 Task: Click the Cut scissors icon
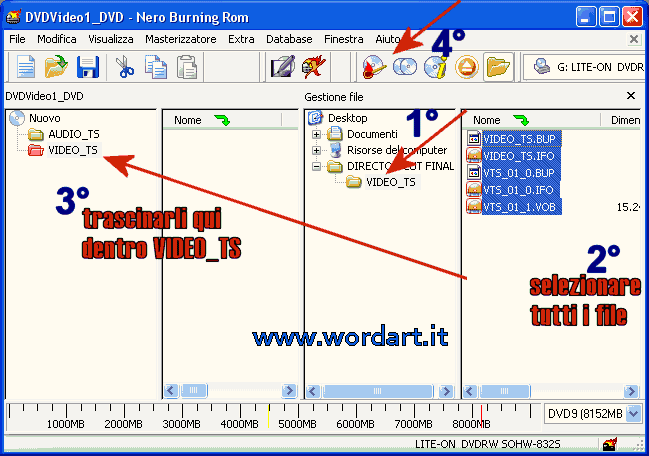pos(124,67)
